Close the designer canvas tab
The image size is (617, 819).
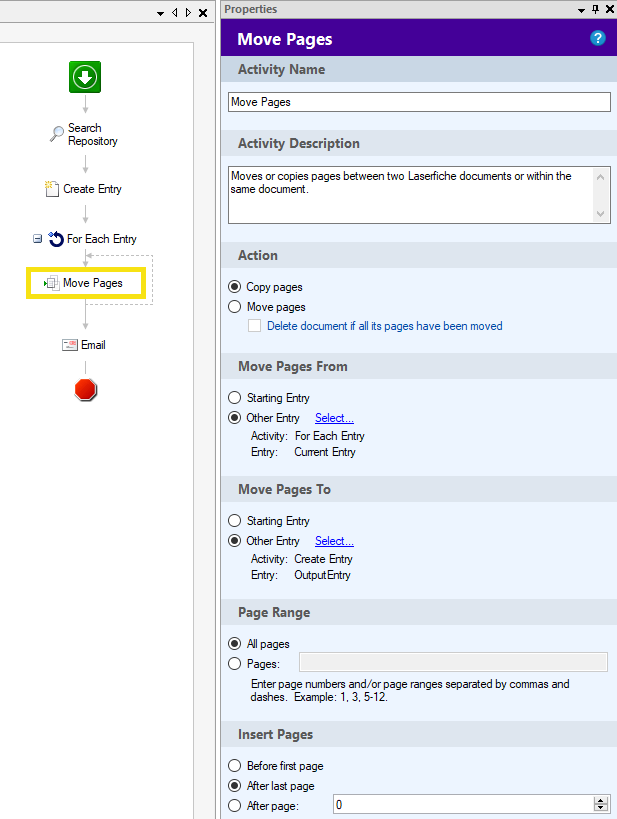[203, 13]
